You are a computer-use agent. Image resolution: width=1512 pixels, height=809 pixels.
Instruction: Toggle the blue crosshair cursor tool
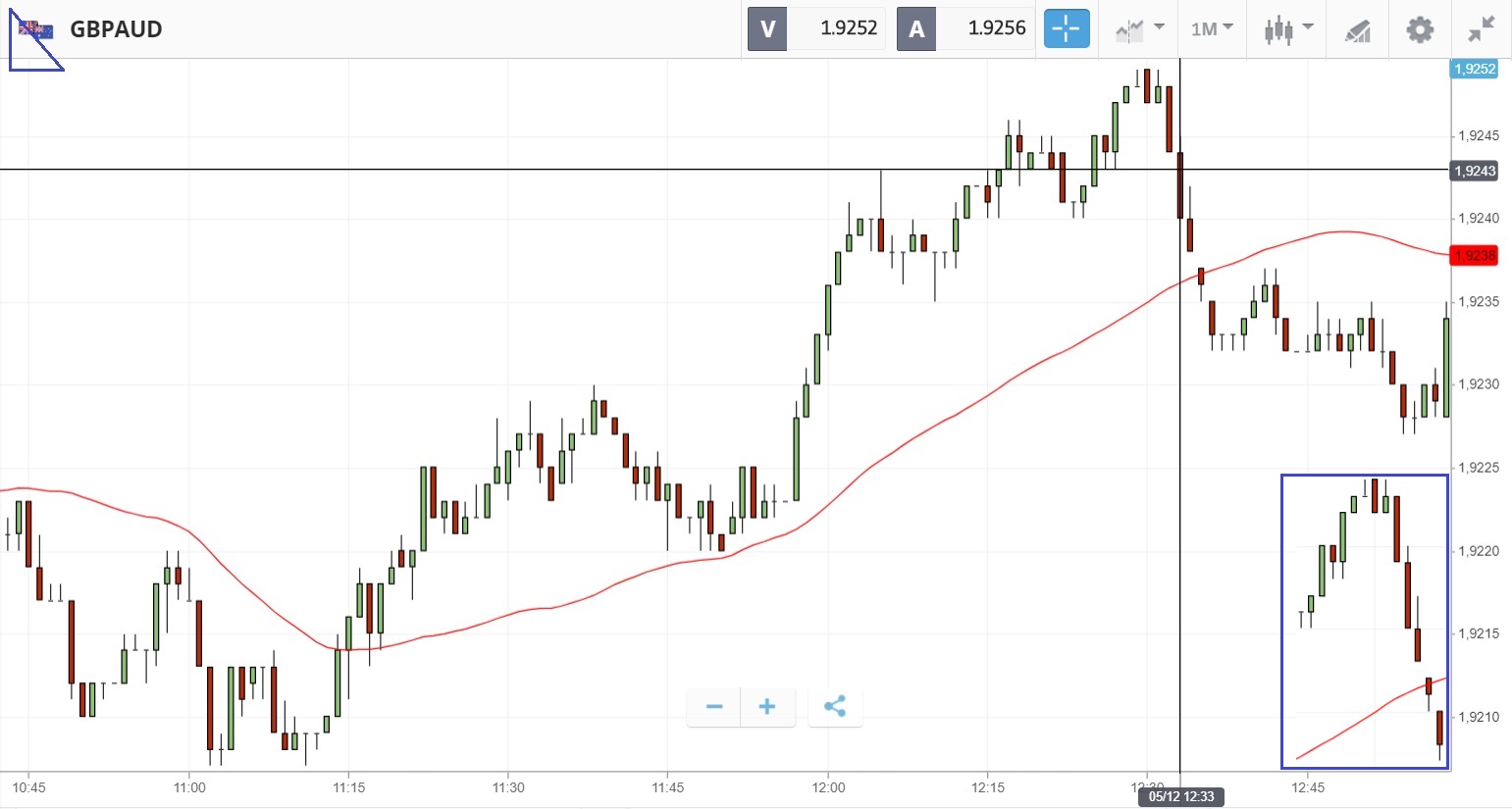pos(1066,28)
